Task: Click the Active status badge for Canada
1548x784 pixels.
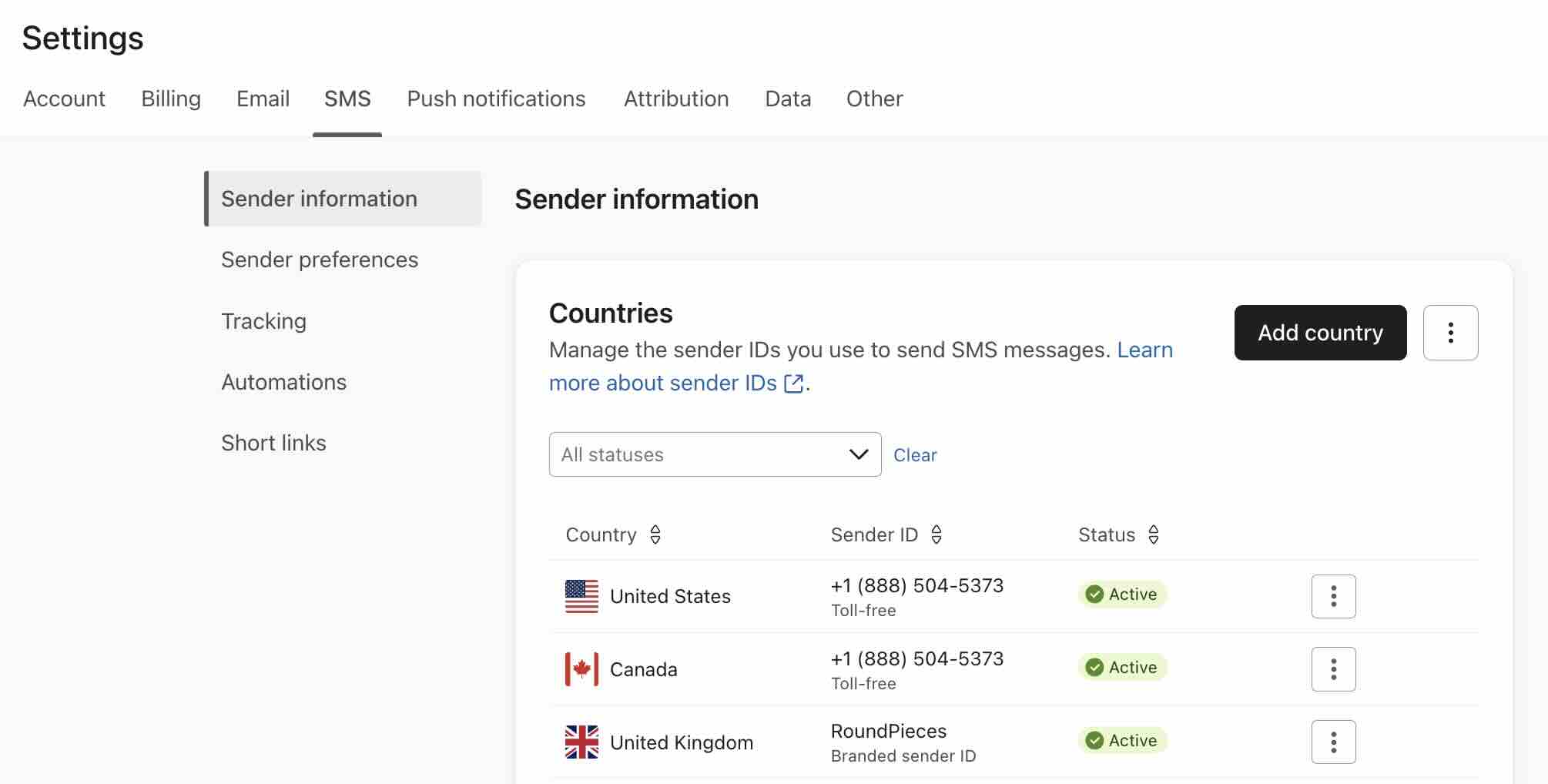Action: coord(1122,667)
